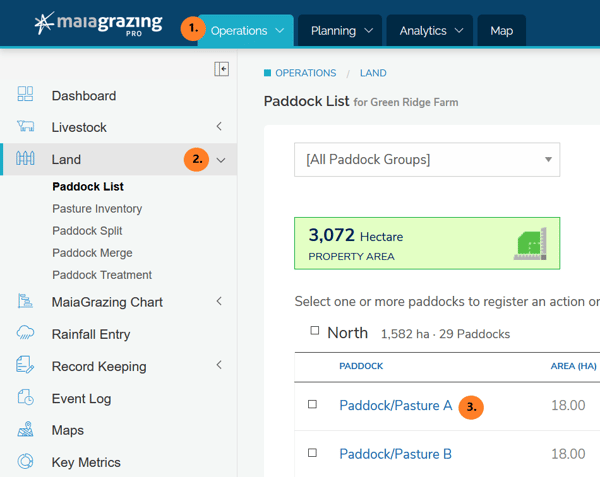The image size is (600, 477).
Task: Expand the Livestock submenu chevron
Action: (219, 127)
